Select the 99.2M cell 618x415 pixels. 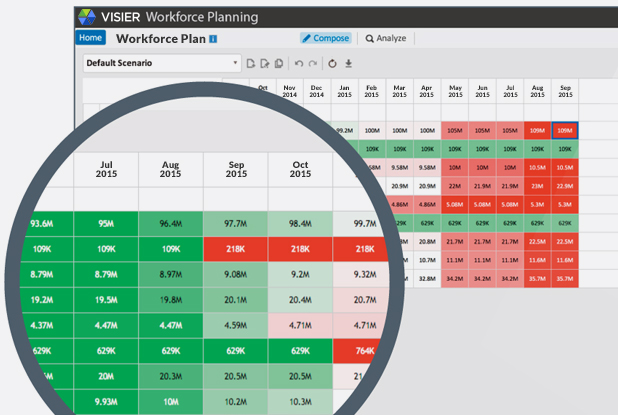click(x=344, y=130)
